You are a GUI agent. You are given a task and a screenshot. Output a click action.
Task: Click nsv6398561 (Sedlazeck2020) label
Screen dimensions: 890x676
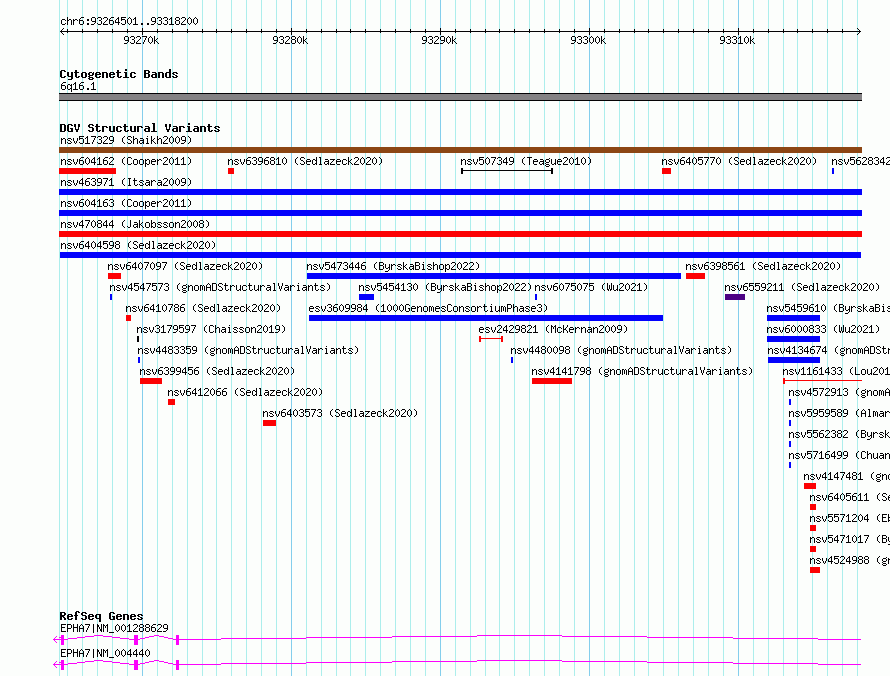click(x=763, y=266)
